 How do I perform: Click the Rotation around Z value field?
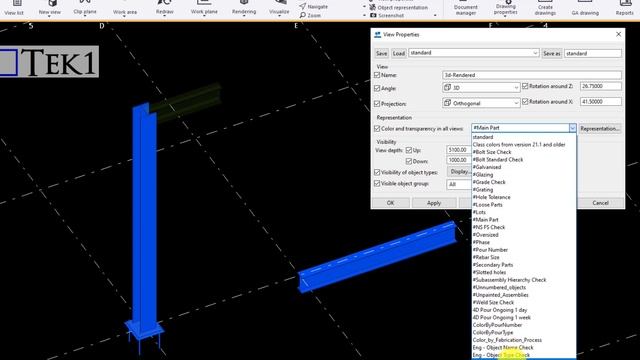click(600, 86)
